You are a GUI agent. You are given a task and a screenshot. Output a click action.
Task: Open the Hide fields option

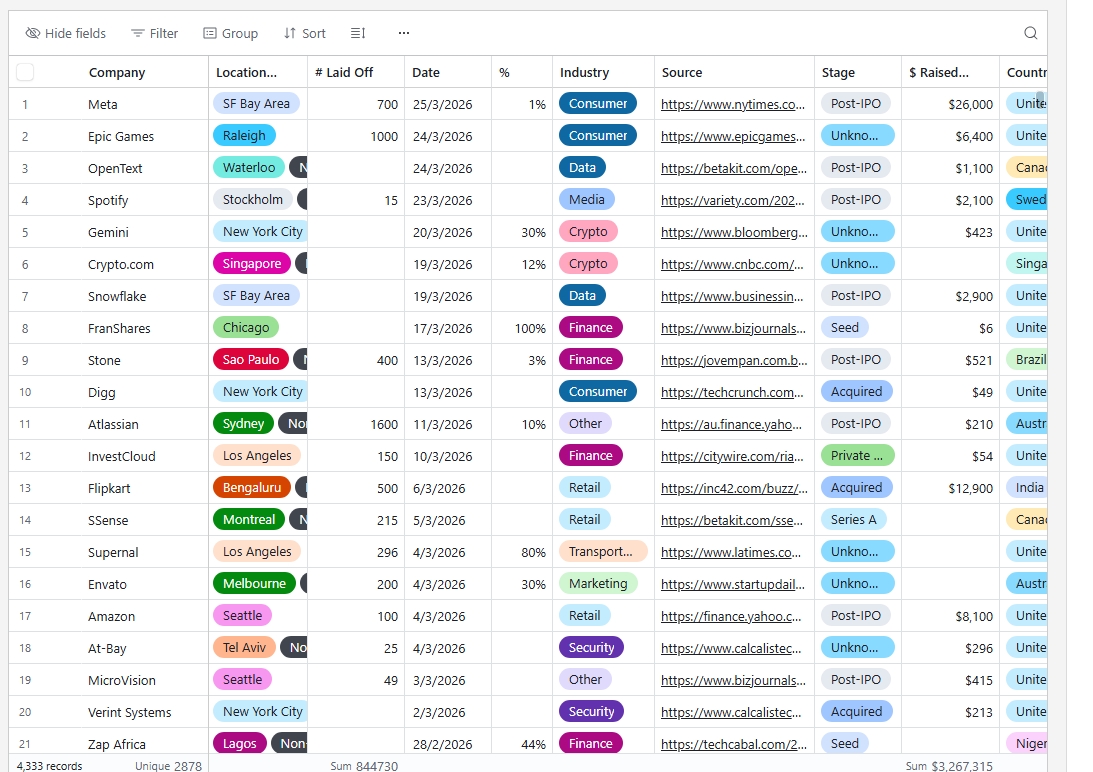66,33
